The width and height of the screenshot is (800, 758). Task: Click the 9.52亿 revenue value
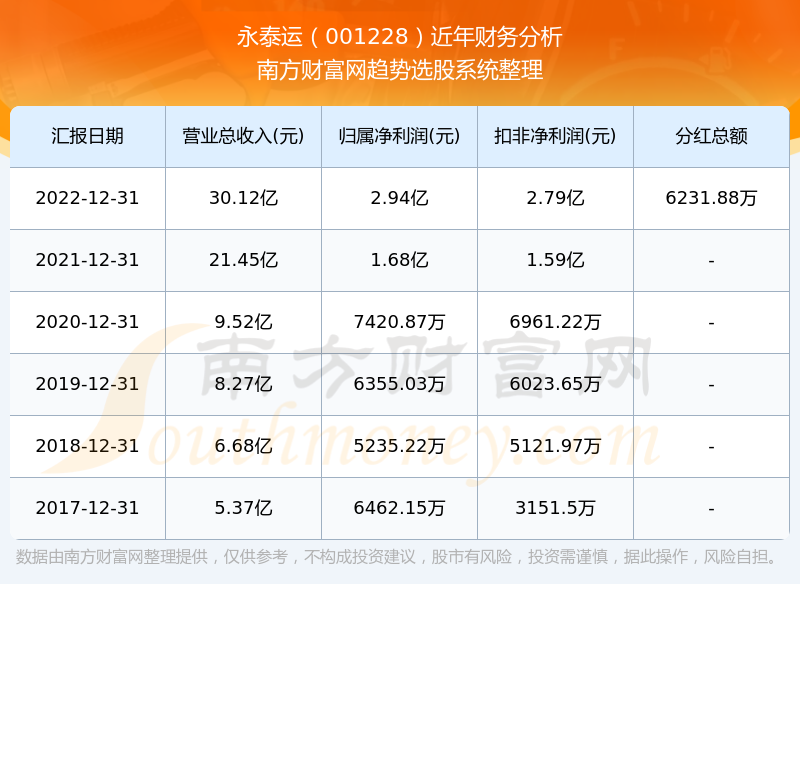click(243, 322)
